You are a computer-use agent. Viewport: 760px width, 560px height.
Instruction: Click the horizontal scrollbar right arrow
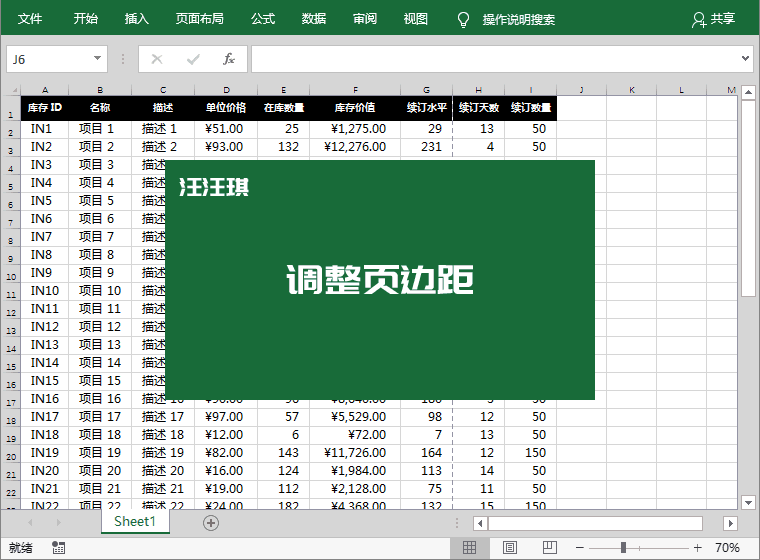(730, 523)
